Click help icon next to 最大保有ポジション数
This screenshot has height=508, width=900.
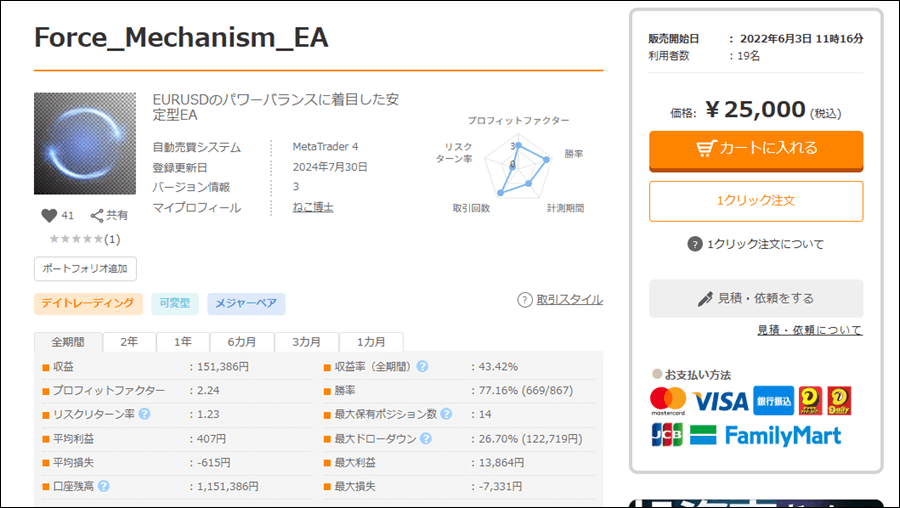tap(446, 414)
